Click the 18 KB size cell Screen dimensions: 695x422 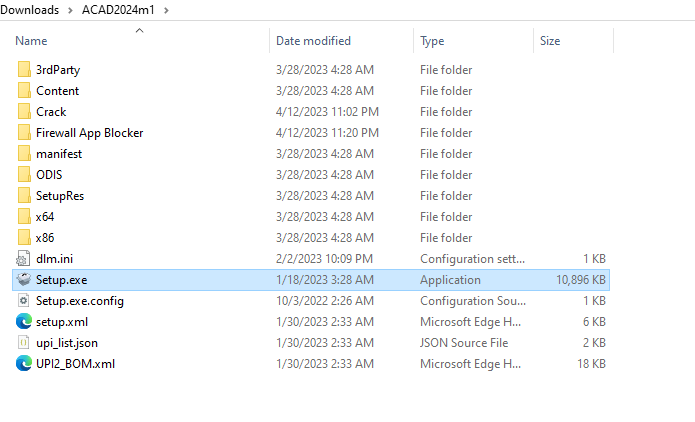tap(591, 363)
